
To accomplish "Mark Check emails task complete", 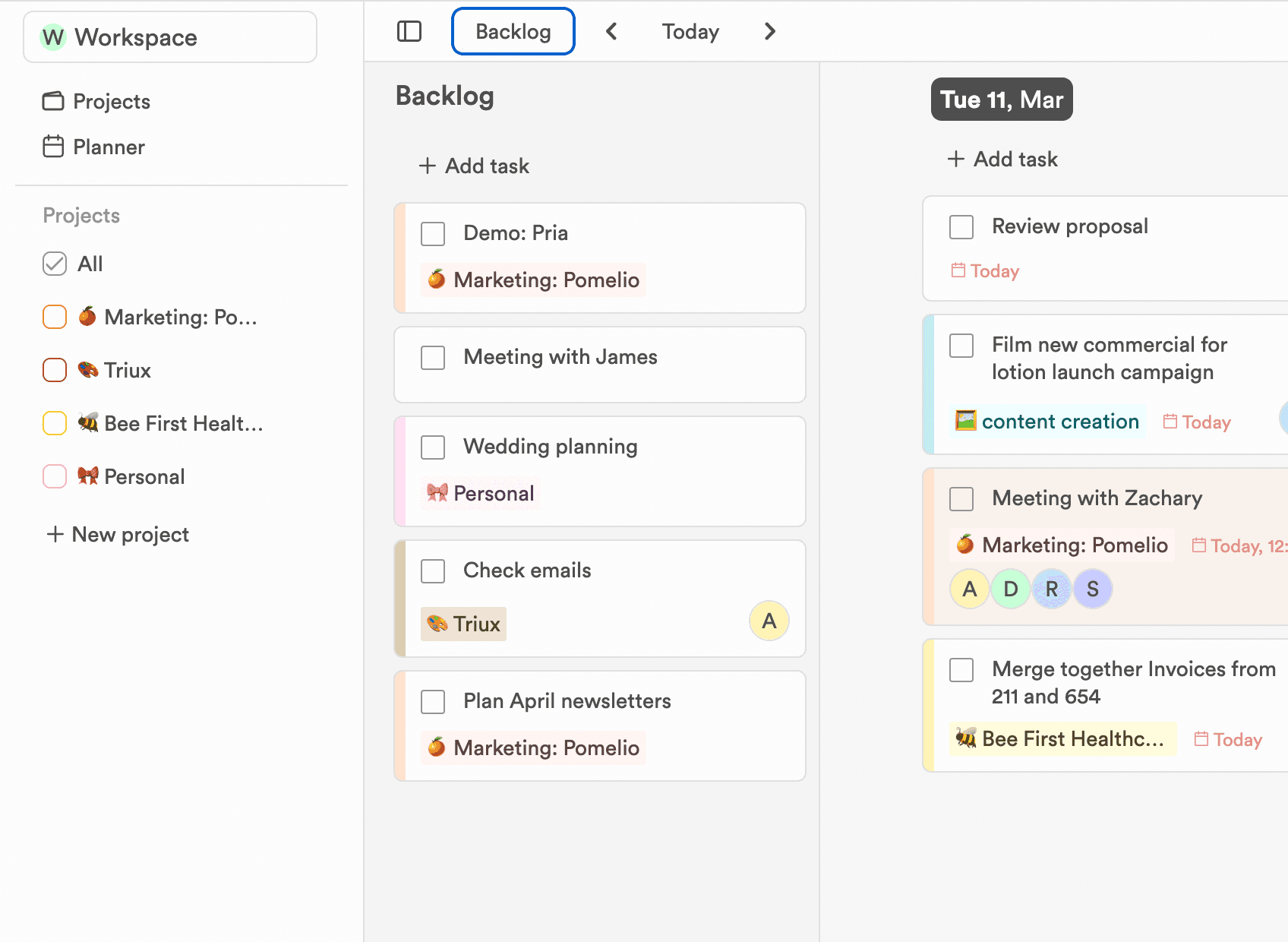I will (x=433, y=571).
